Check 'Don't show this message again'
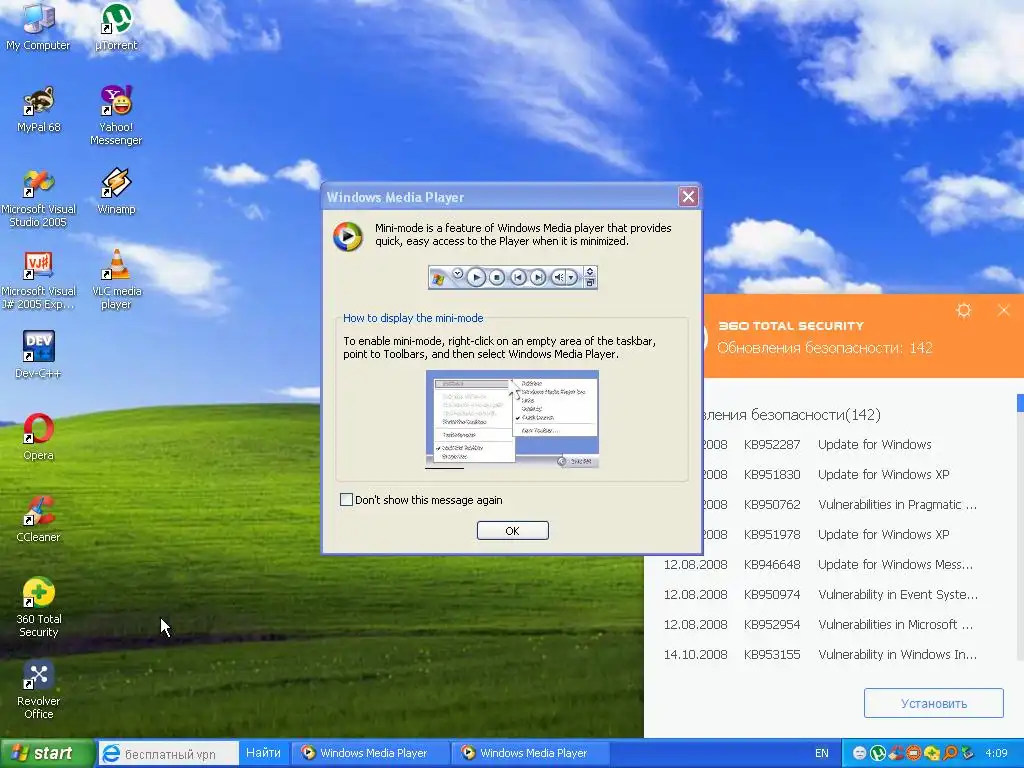Image resolution: width=1024 pixels, height=768 pixels. coord(347,500)
